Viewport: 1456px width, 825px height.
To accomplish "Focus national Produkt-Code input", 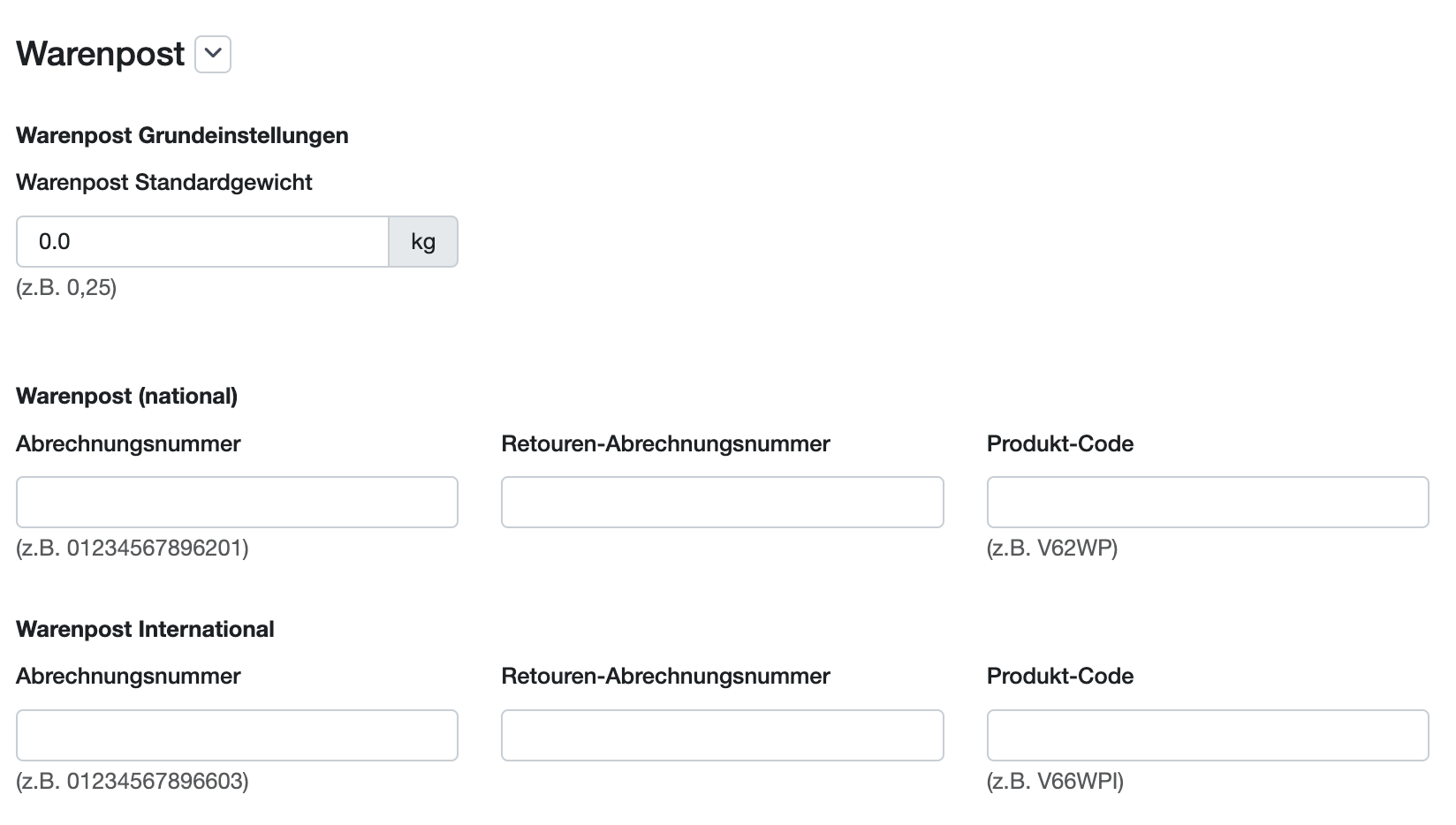I will point(1208,503).
